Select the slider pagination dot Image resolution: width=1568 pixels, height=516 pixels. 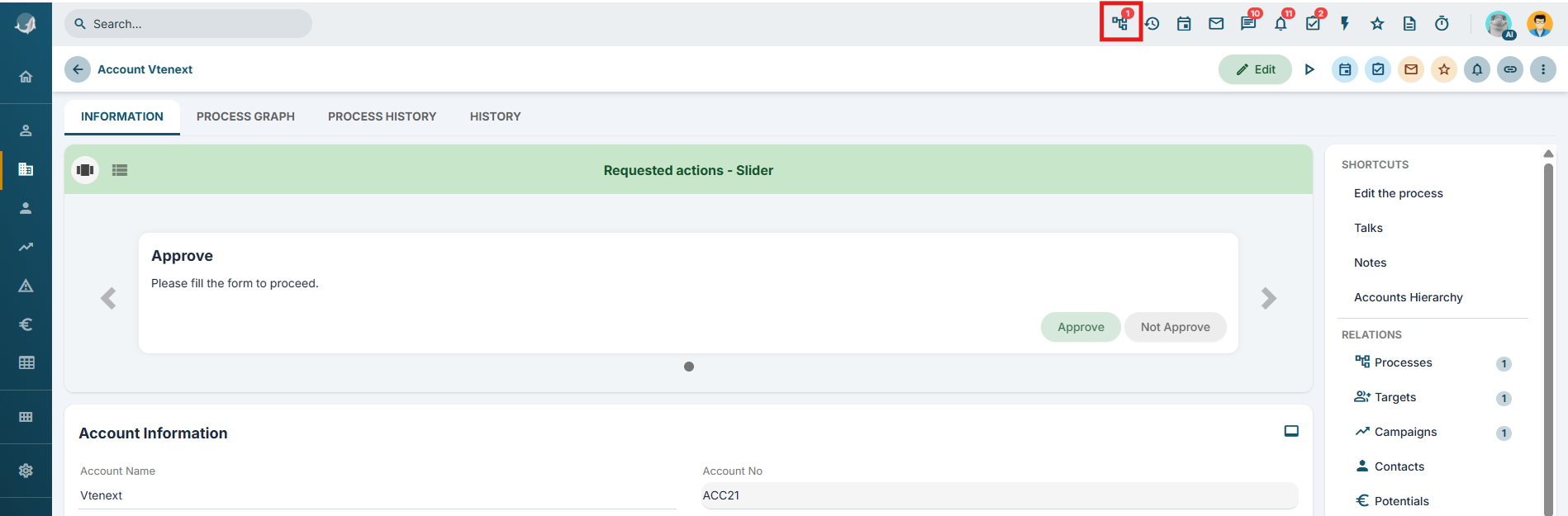[x=689, y=367]
